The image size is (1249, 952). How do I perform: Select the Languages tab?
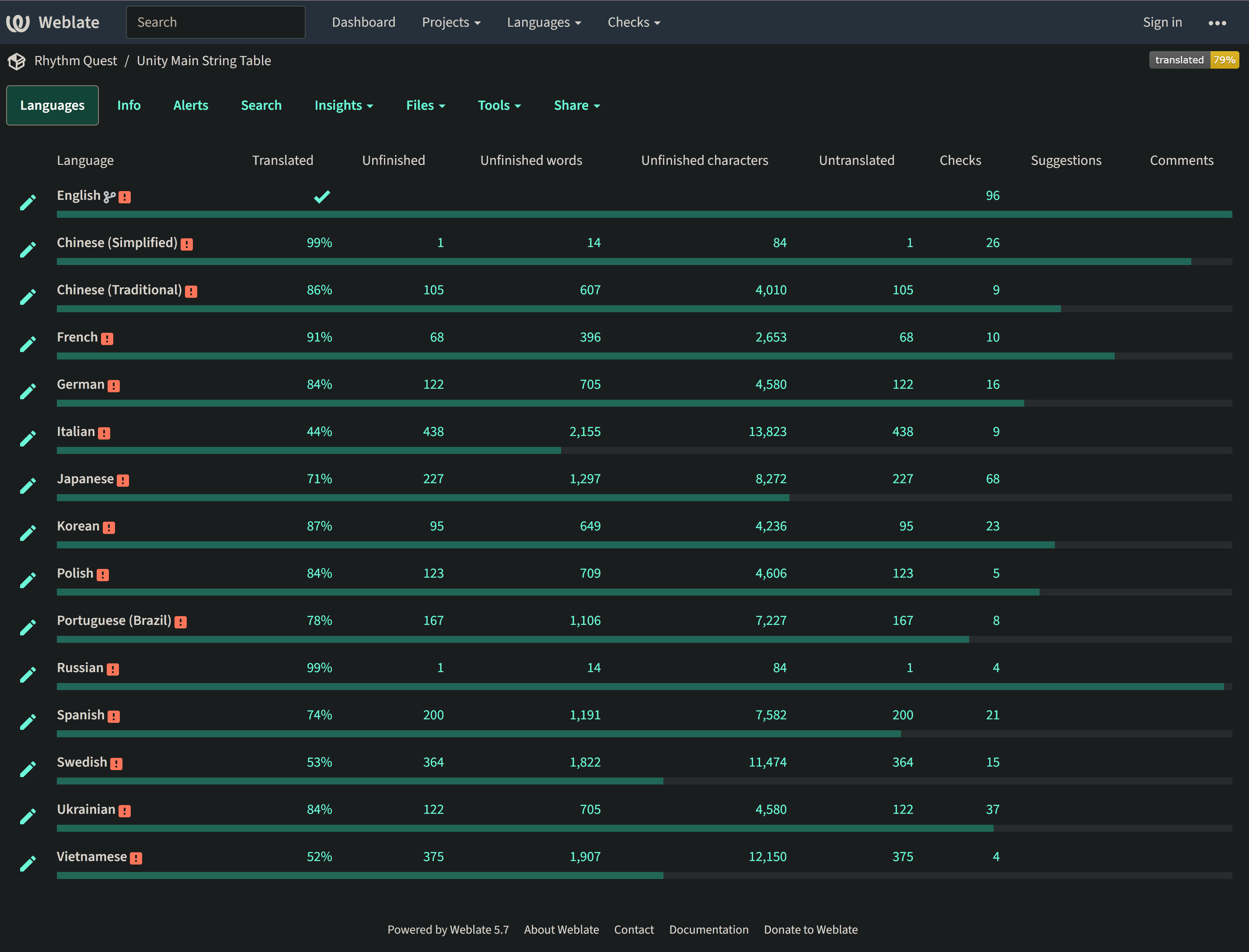click(x=52, y=105)
